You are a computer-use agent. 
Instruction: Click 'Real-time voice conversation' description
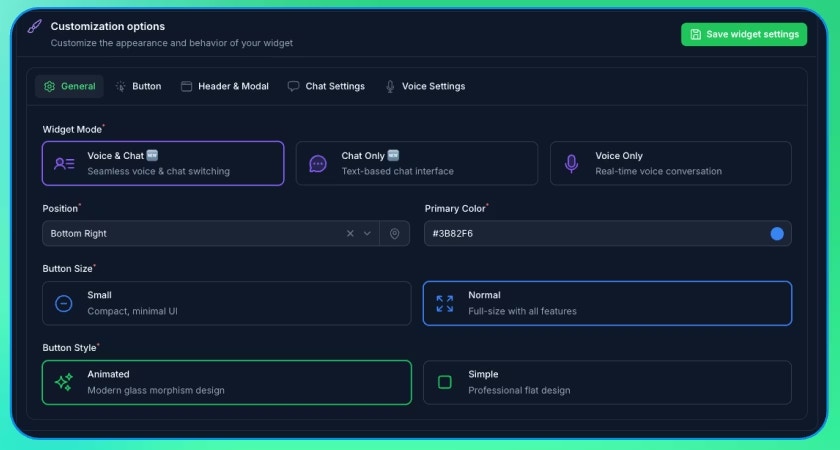pos(658,171)
